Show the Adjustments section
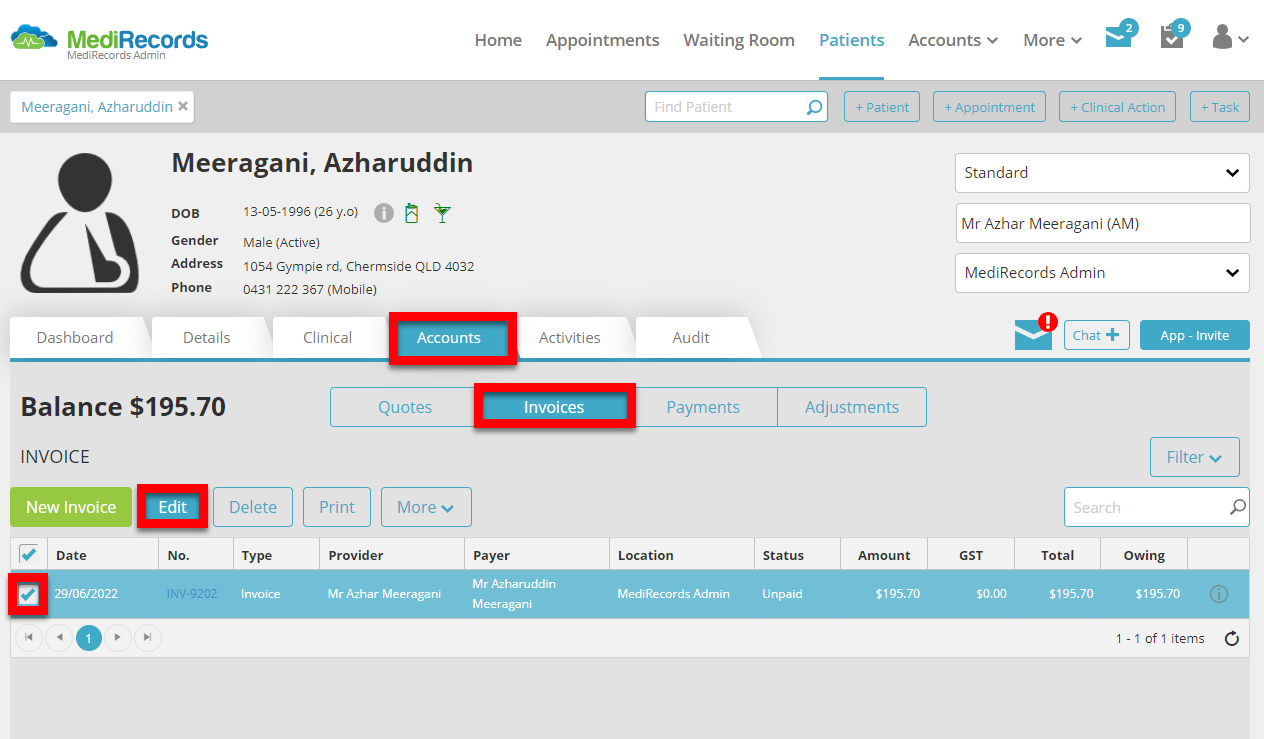The image size is (1264, 739). [x=852, y=407]
